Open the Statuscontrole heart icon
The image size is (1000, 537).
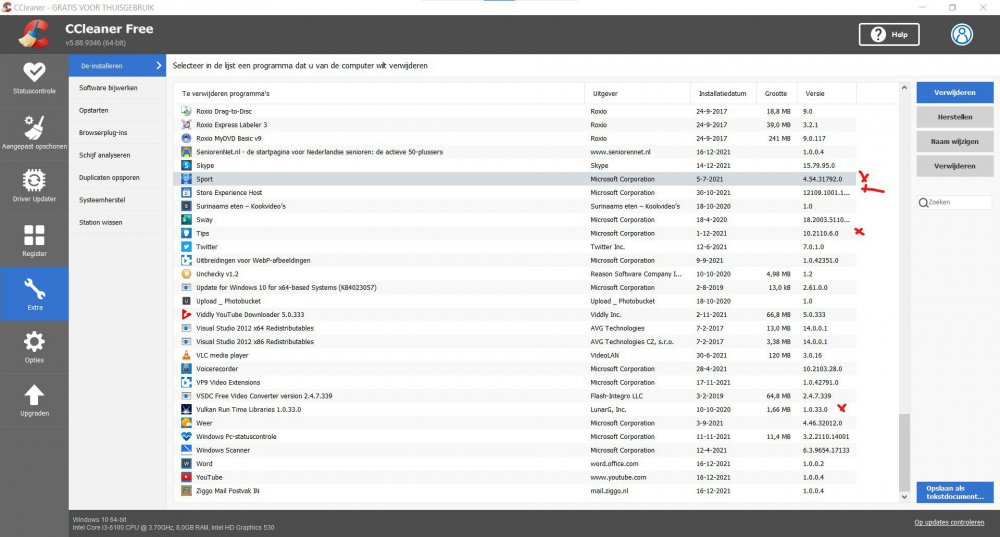point(34,71)
